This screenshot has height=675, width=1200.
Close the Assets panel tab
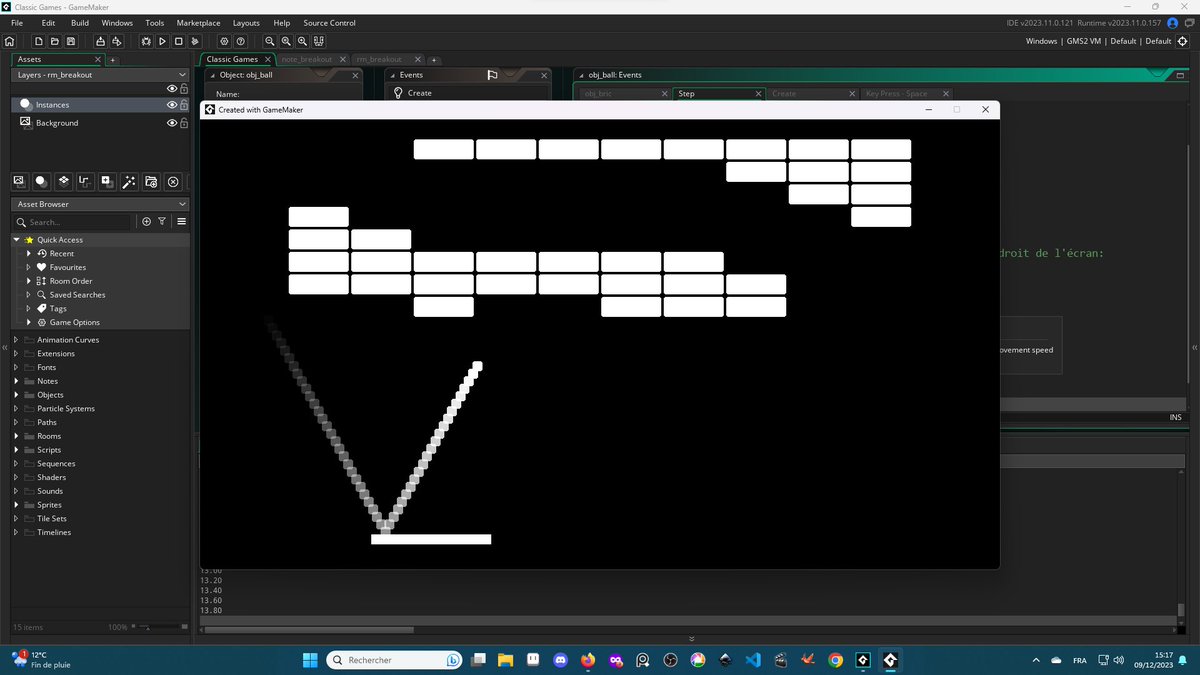[x=97, y=59]
